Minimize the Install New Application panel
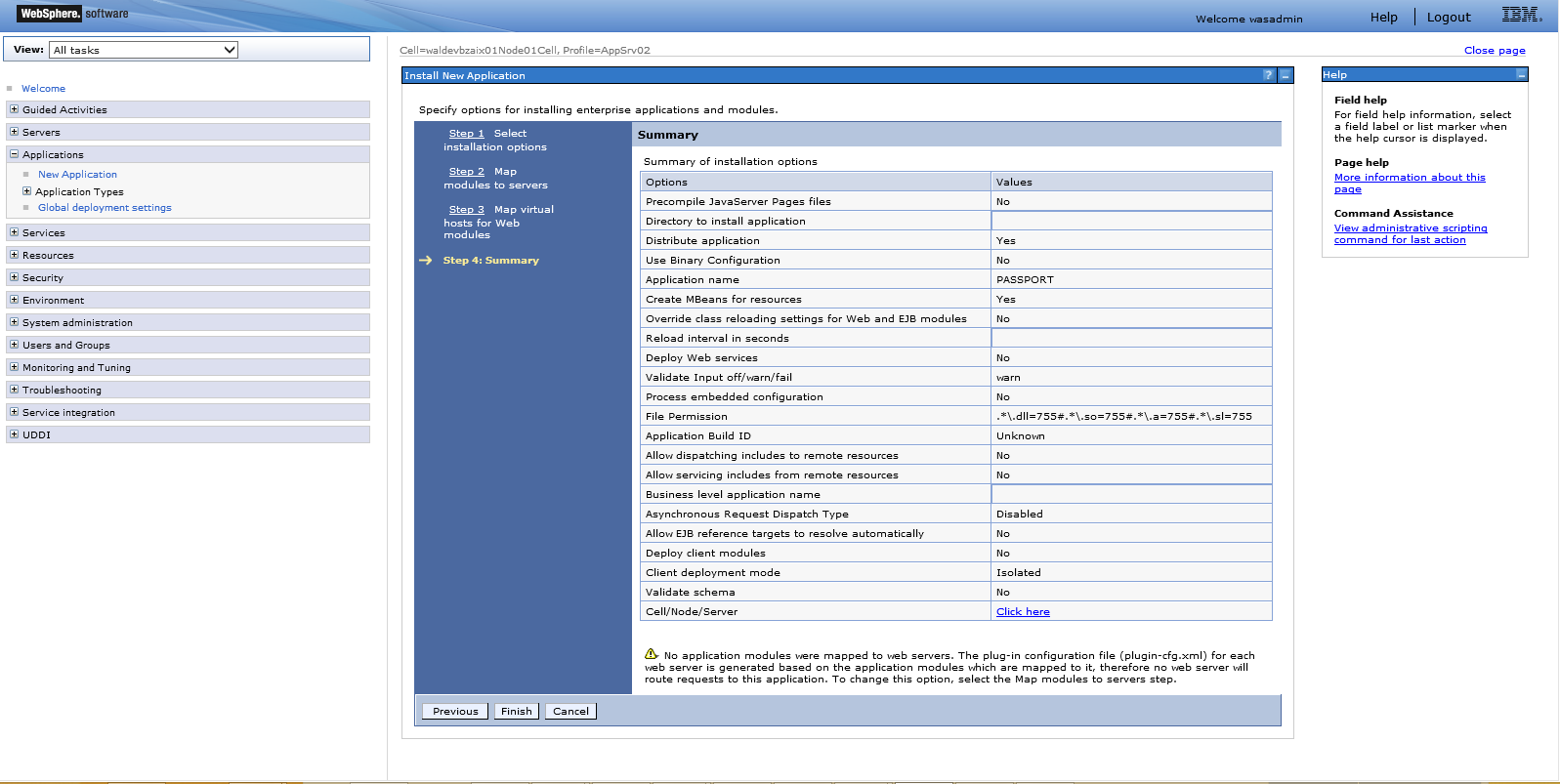 point(1286,75)
